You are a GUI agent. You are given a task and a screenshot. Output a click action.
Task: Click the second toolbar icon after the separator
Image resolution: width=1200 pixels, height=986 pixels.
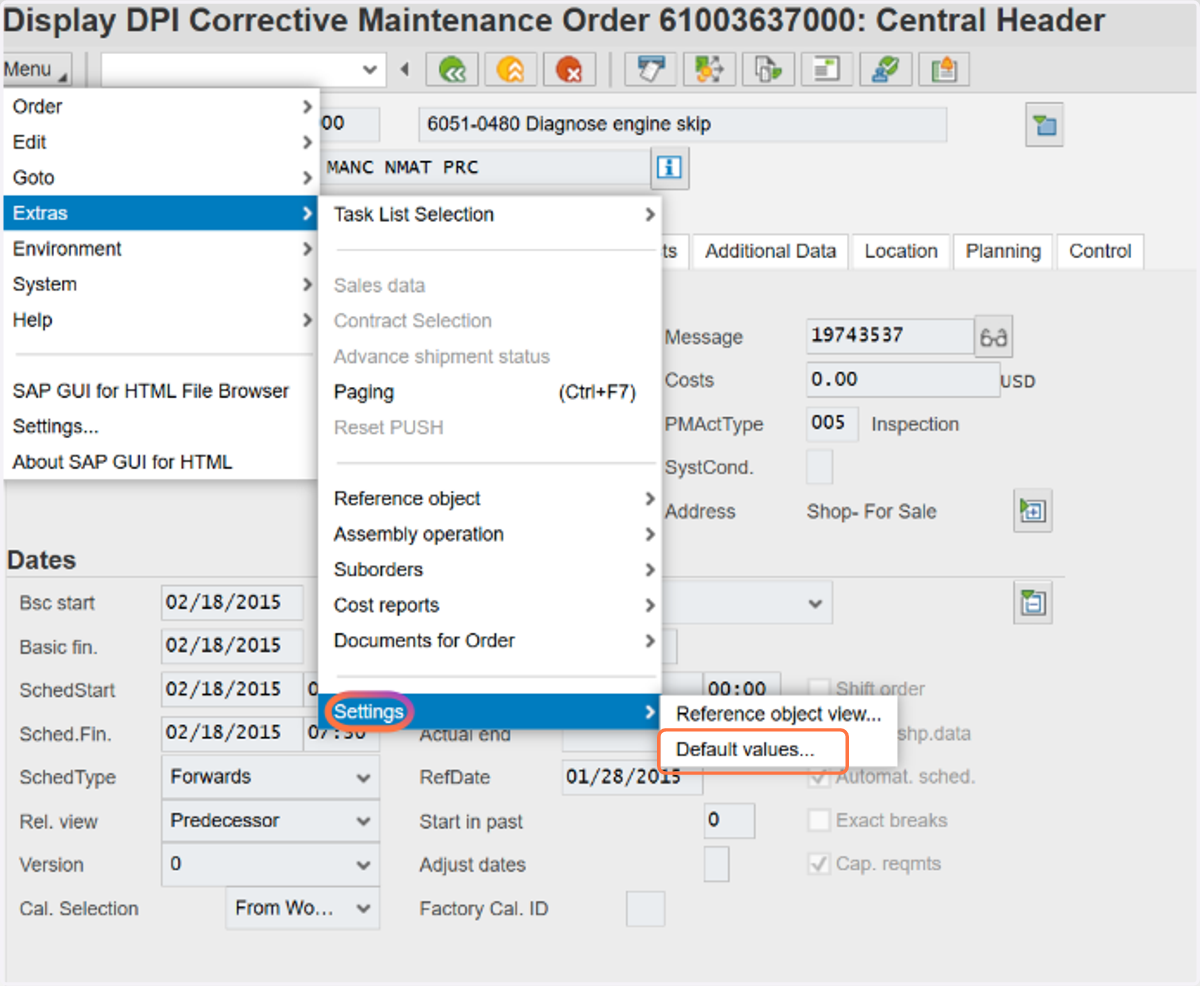click(x=709, y=70)
